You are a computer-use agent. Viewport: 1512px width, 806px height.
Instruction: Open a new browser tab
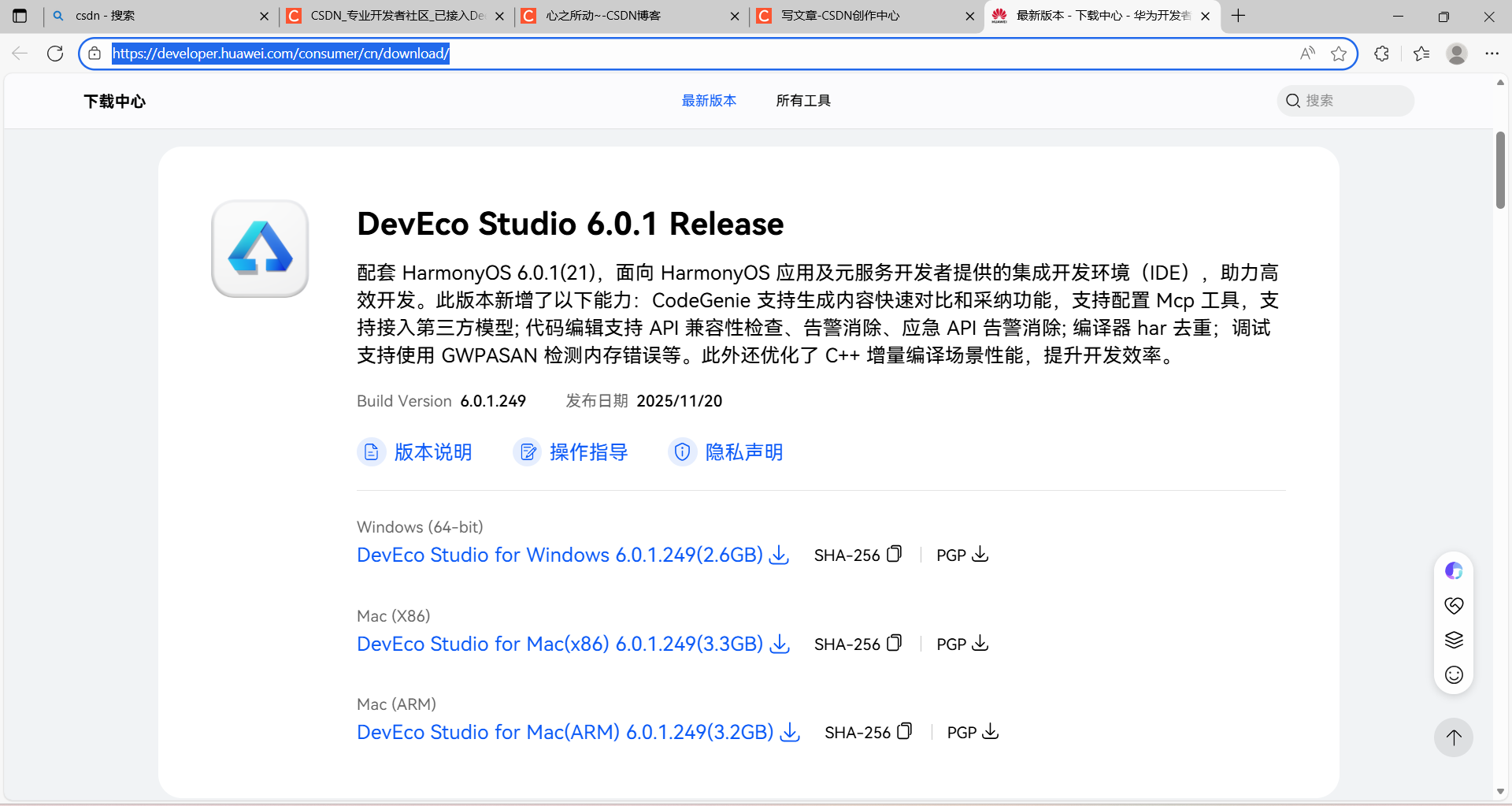click(x=1238, y=16)
